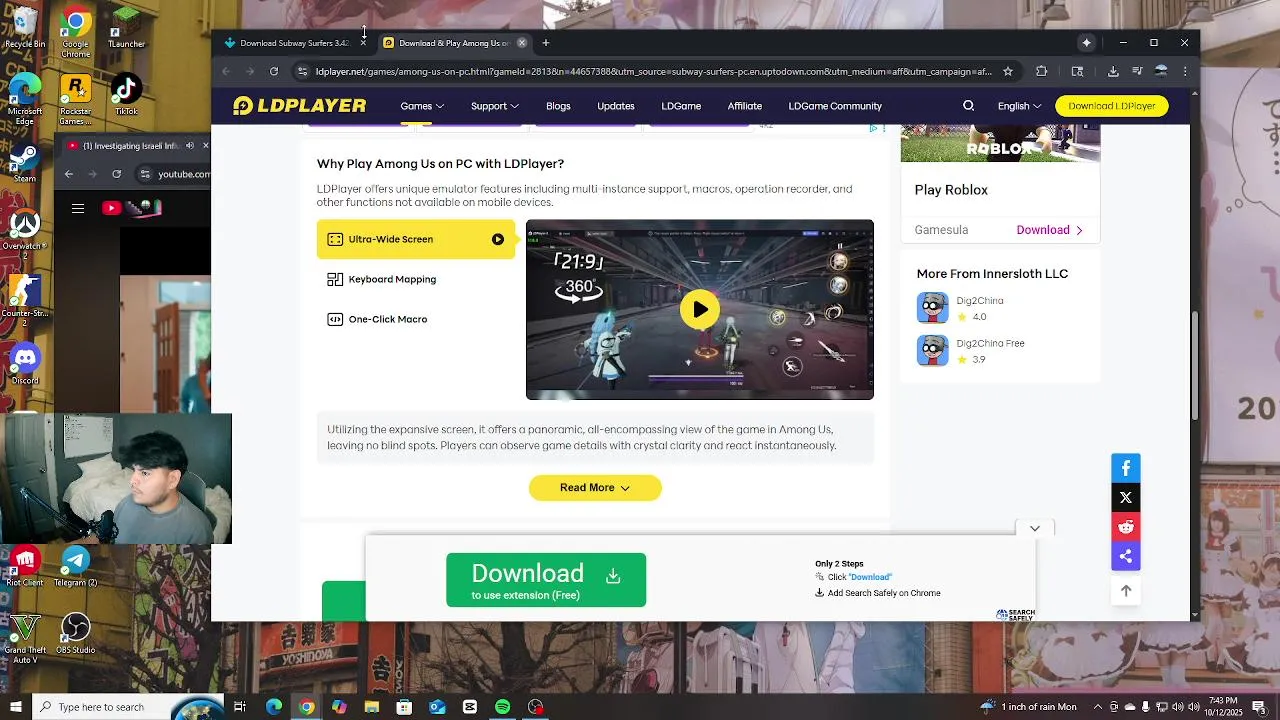Open File Explorer from taskbar
This screenshot has height=720, width=1280.
372,707
